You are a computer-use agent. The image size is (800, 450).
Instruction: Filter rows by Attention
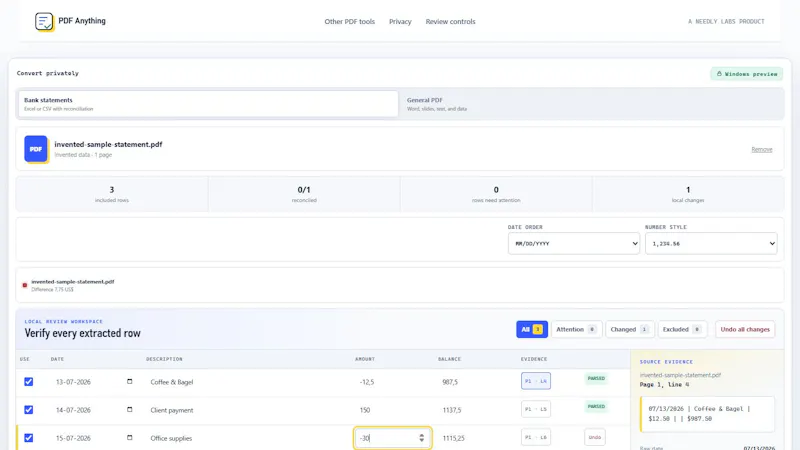(577, 329)
